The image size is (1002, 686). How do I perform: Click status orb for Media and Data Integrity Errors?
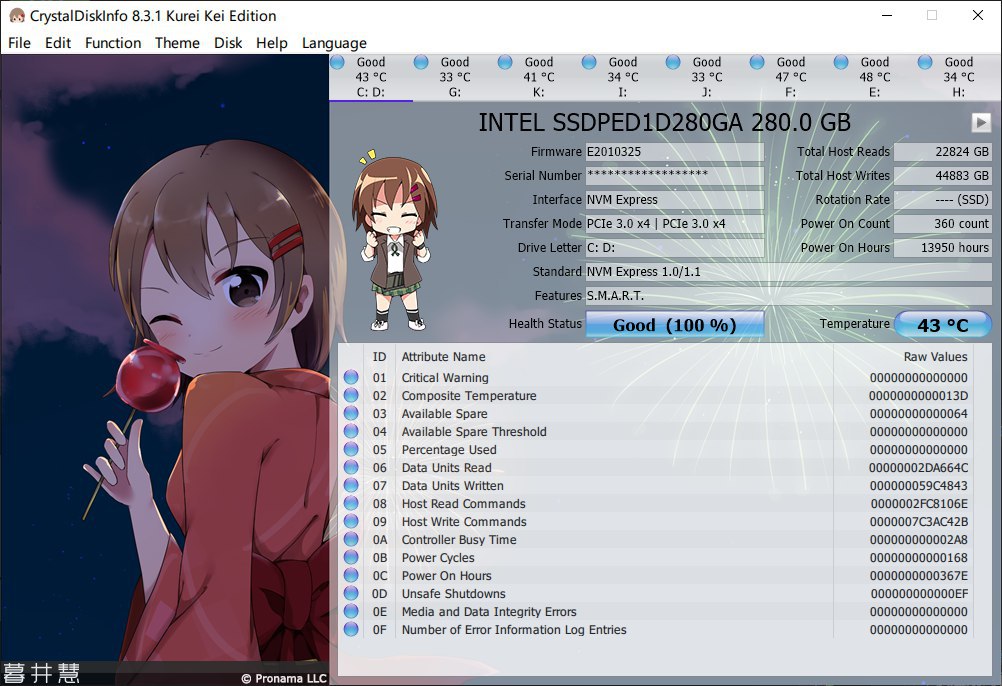point(351,611)
